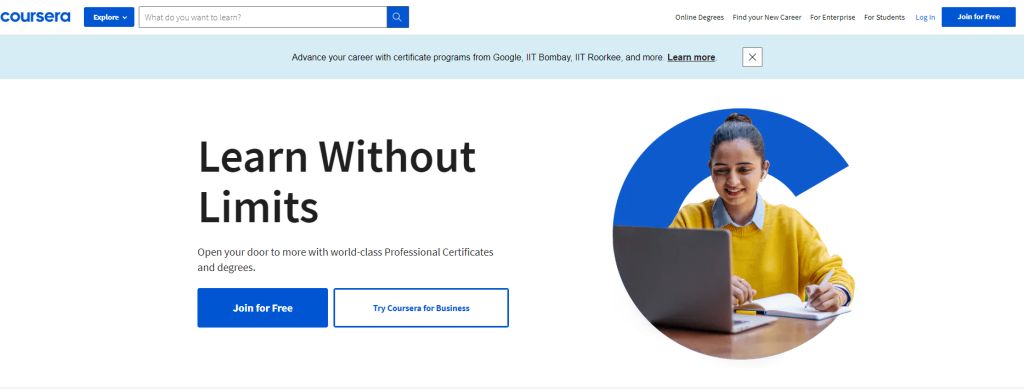
Task: Click Join for Free in header
Action: (978, 17)
